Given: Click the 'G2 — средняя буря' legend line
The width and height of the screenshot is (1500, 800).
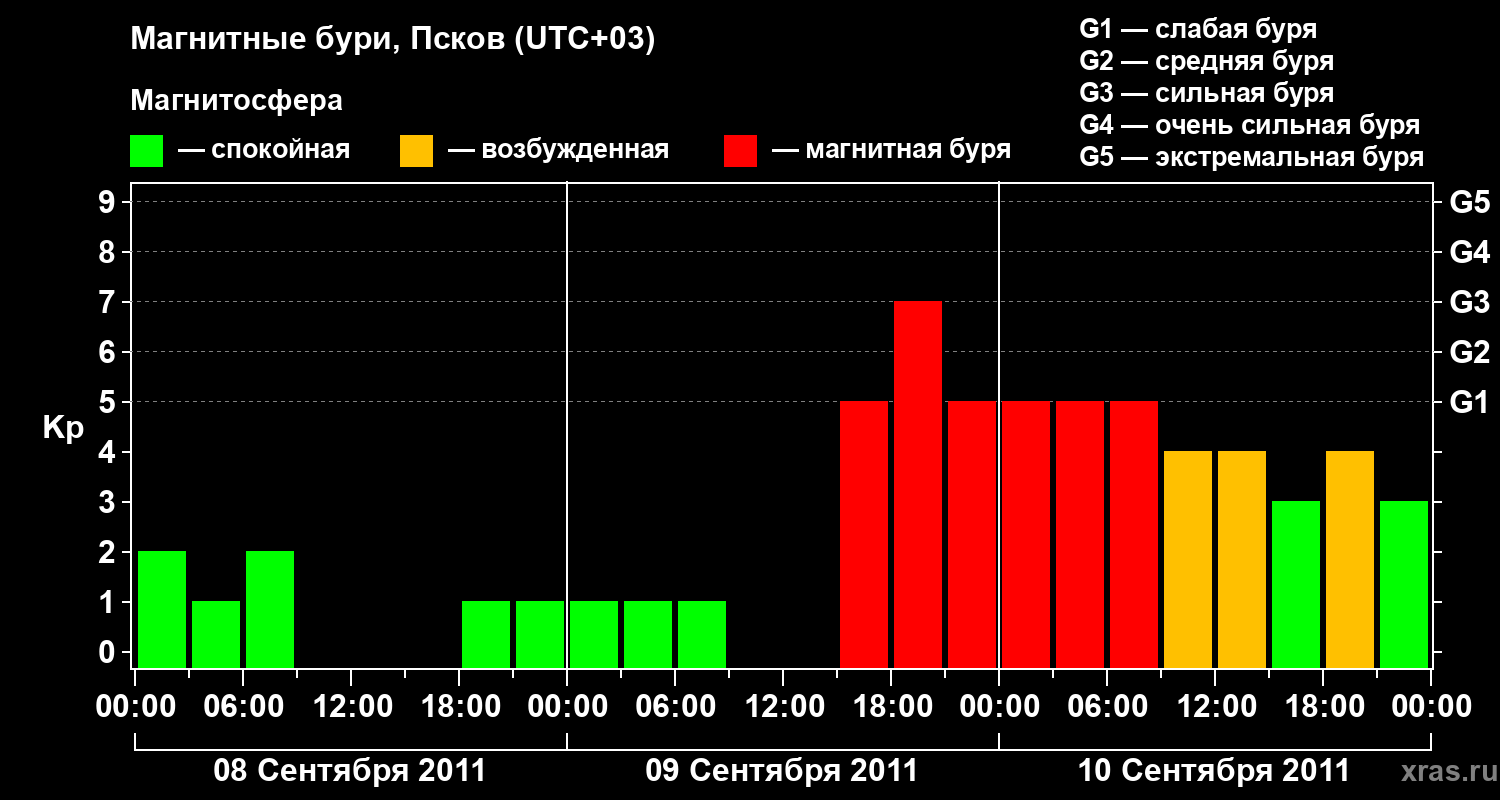Looking at the screenshot, I should point(1207,61).
